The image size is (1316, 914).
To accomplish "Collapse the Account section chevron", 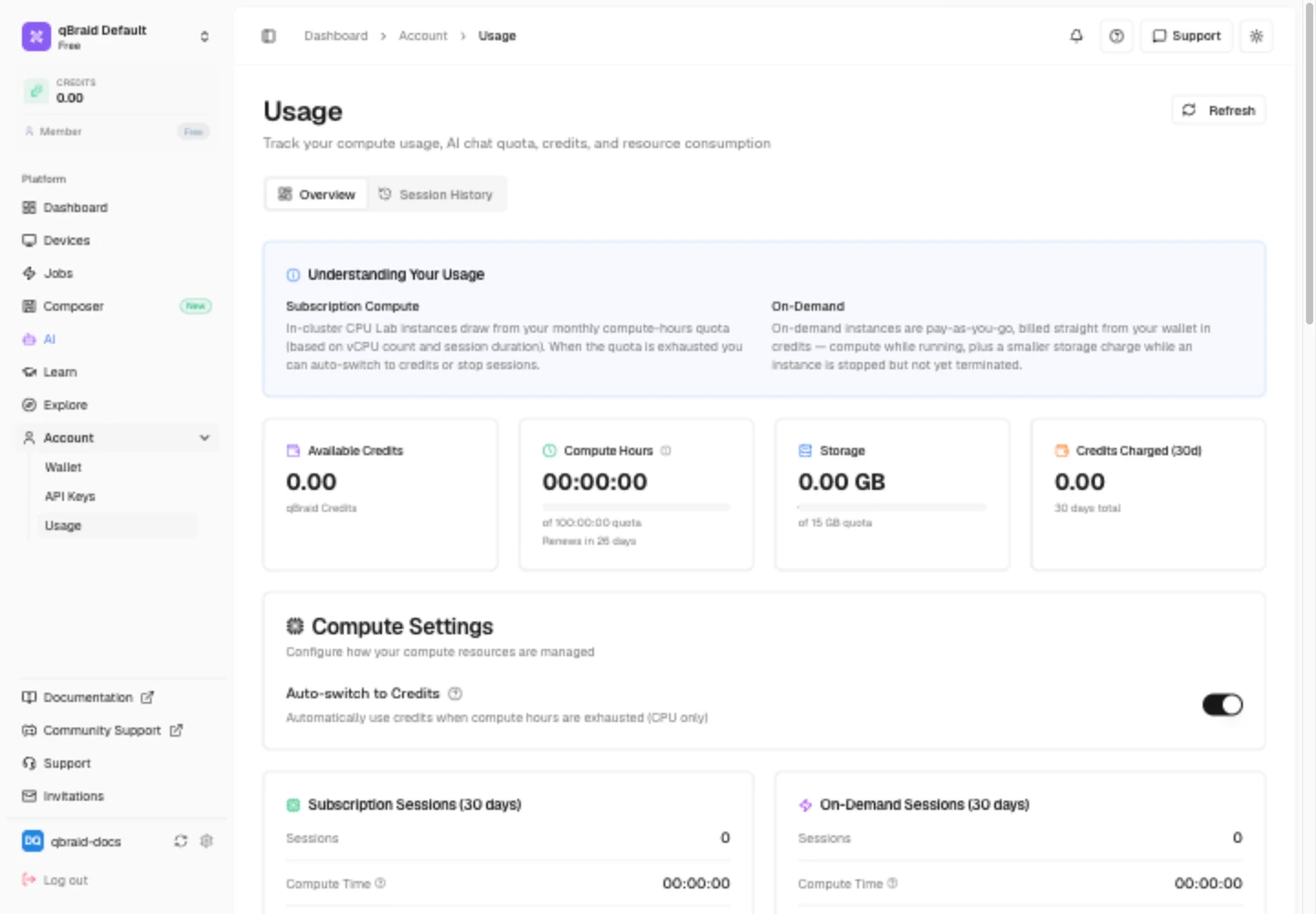I will click(205, 438).
